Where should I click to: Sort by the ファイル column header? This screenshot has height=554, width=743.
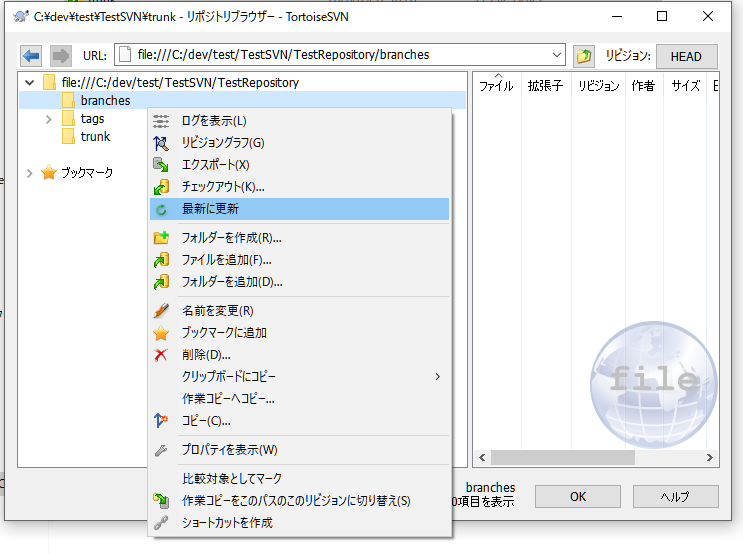point(497,85)
